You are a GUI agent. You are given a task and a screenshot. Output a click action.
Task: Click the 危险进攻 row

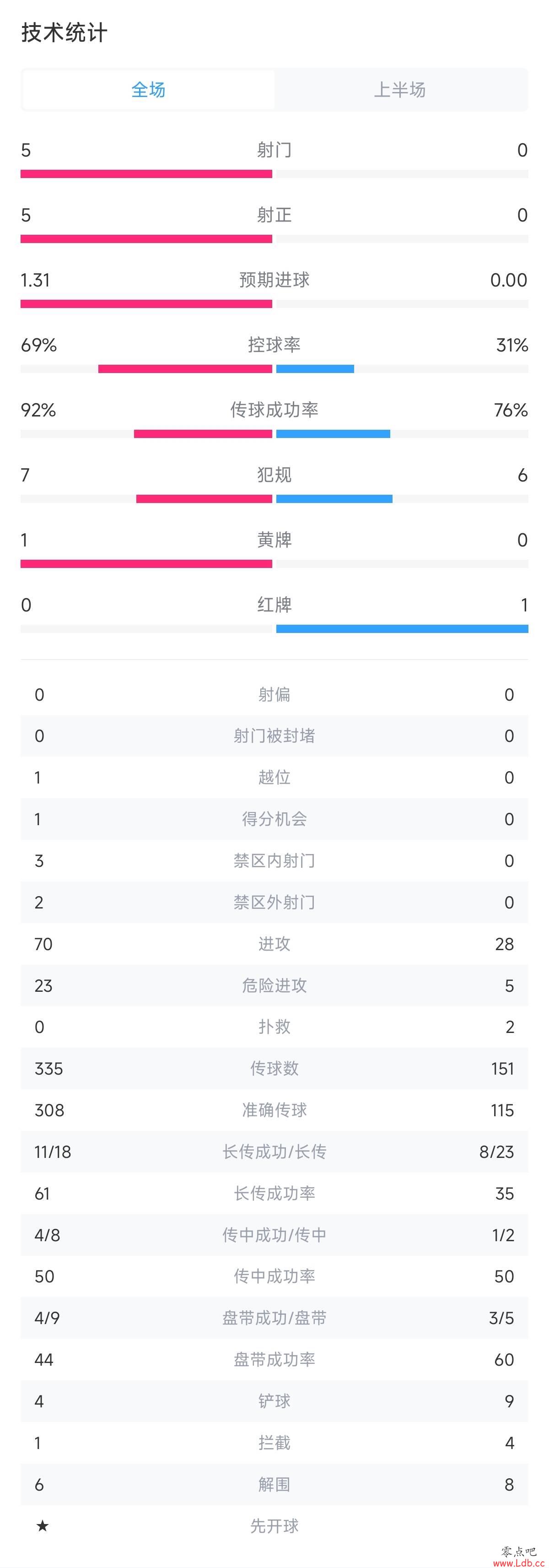click(x=274, y=985)
